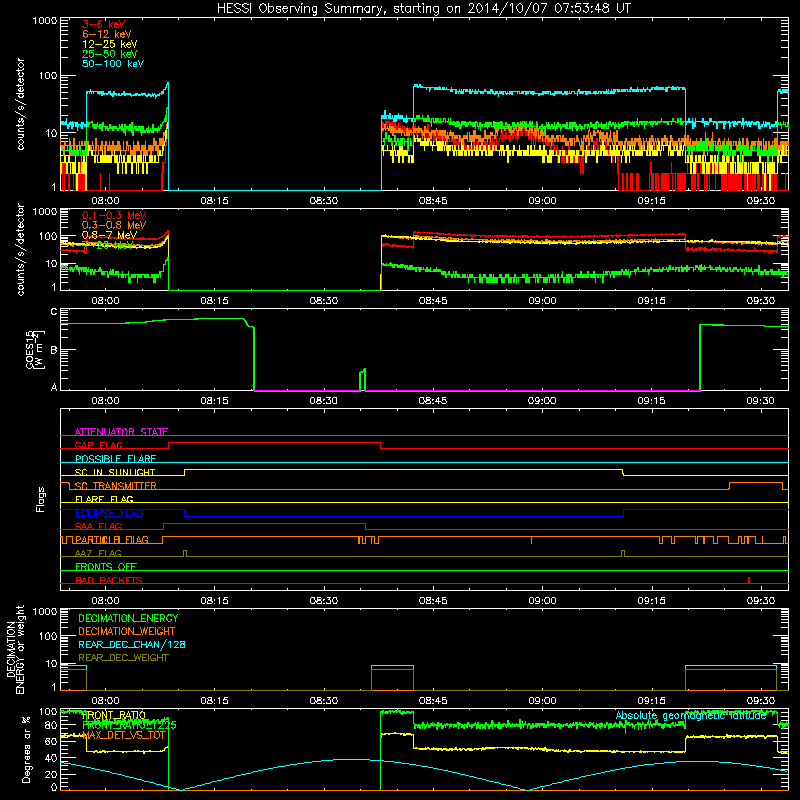800x800 pixels.
Task: Click the B level label on GOES axis
Action: 54,350
